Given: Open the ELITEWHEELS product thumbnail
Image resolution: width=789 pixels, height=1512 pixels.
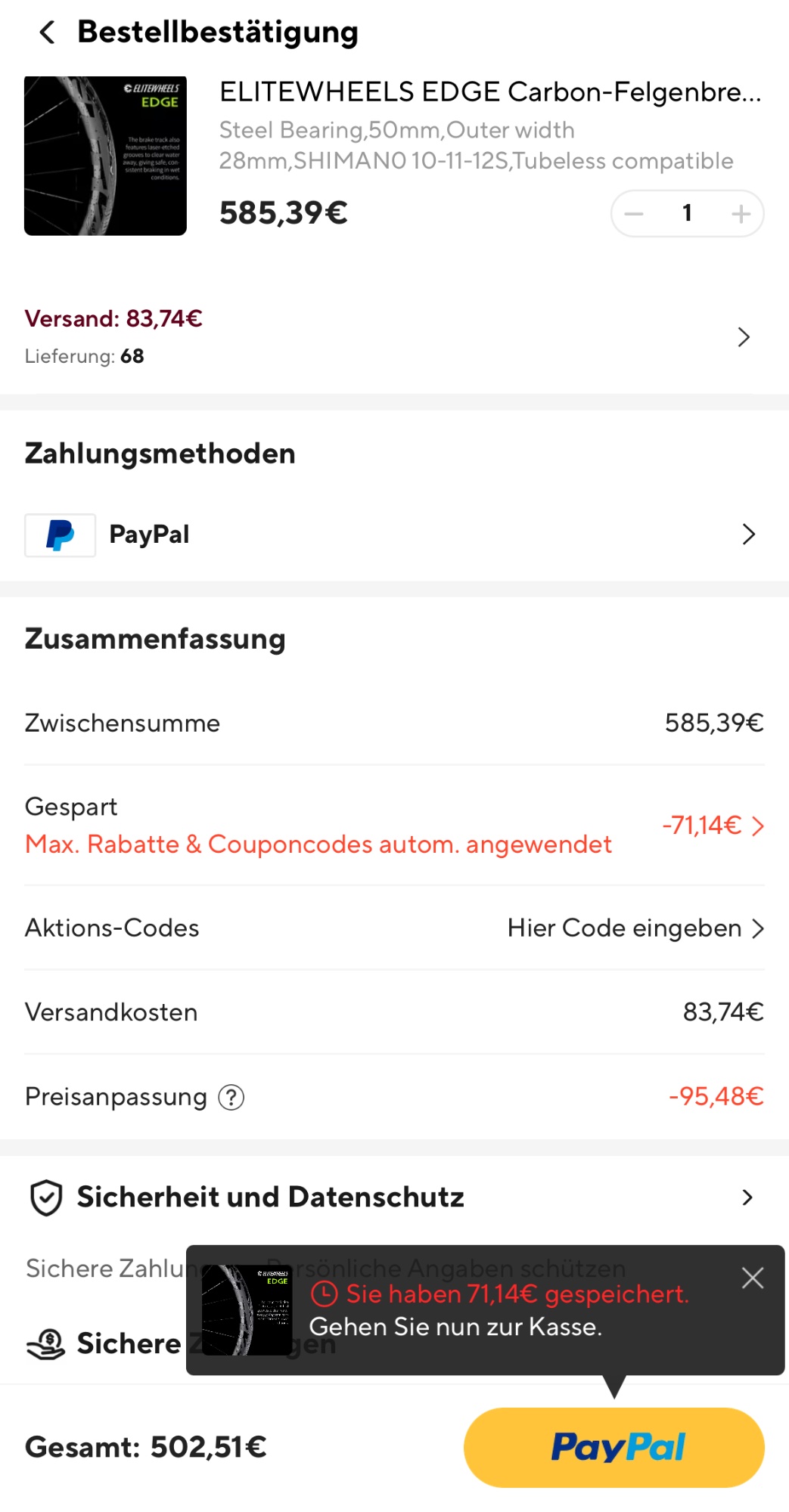Looking at the screenshot, I should [105, 156].
